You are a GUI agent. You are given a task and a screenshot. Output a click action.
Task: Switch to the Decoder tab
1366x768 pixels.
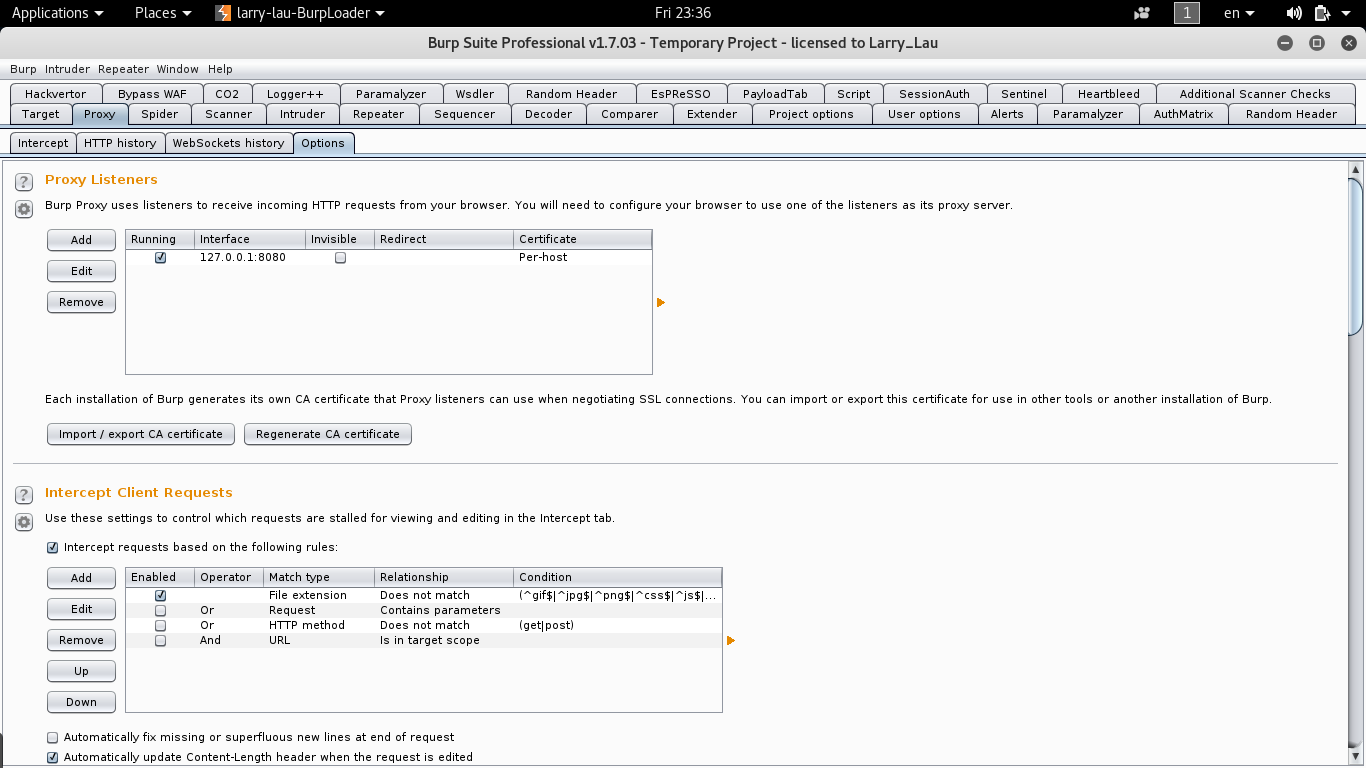tap(549, 114)
